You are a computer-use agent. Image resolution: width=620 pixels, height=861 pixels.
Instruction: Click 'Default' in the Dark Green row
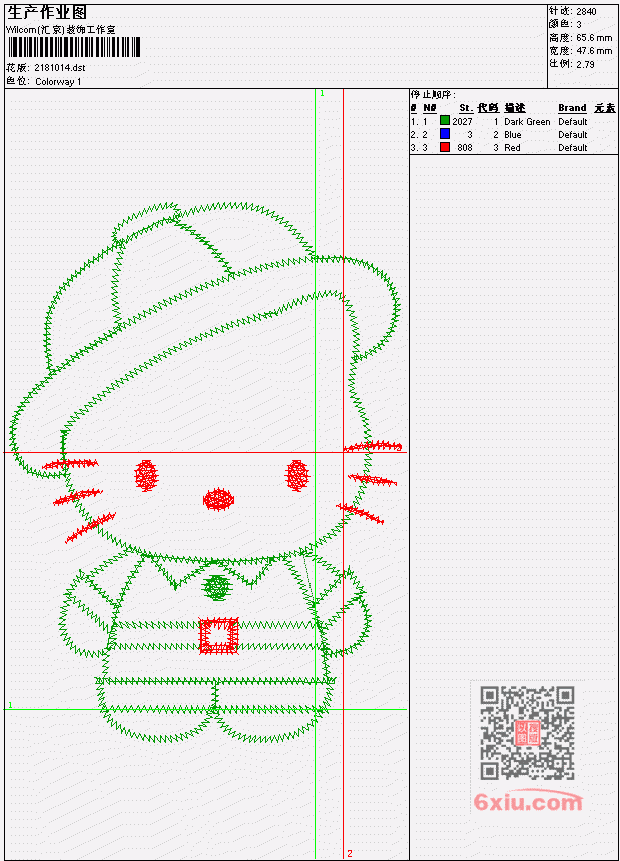[x=573, y=121]
